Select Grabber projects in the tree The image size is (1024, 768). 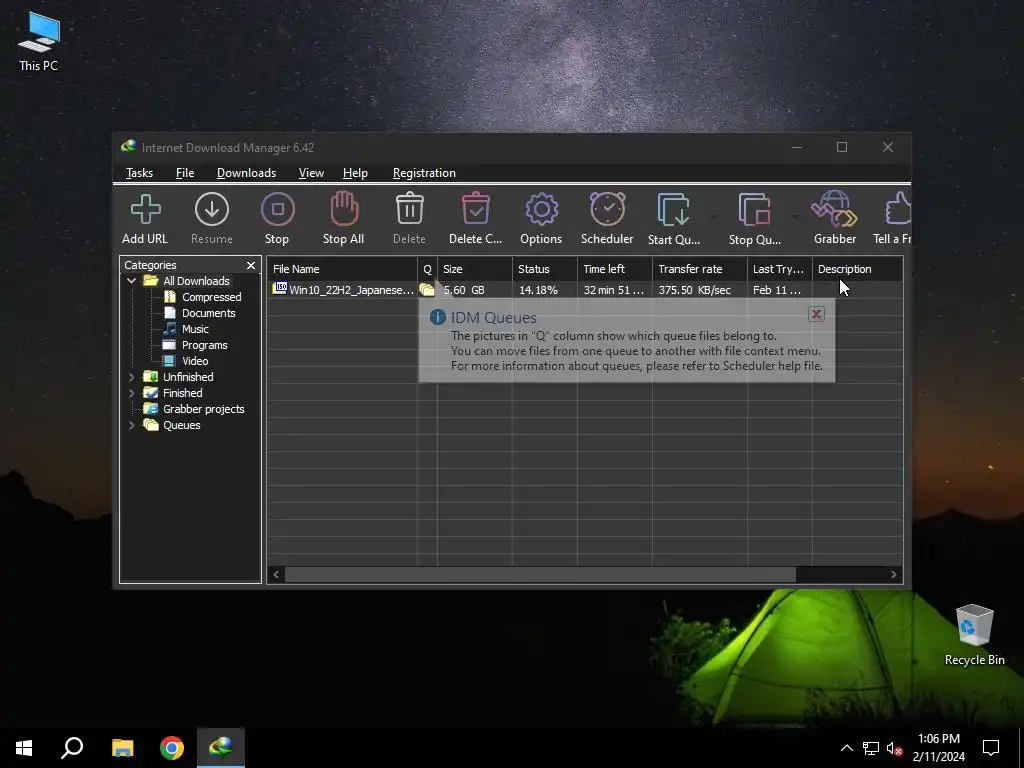pos(204,409)
